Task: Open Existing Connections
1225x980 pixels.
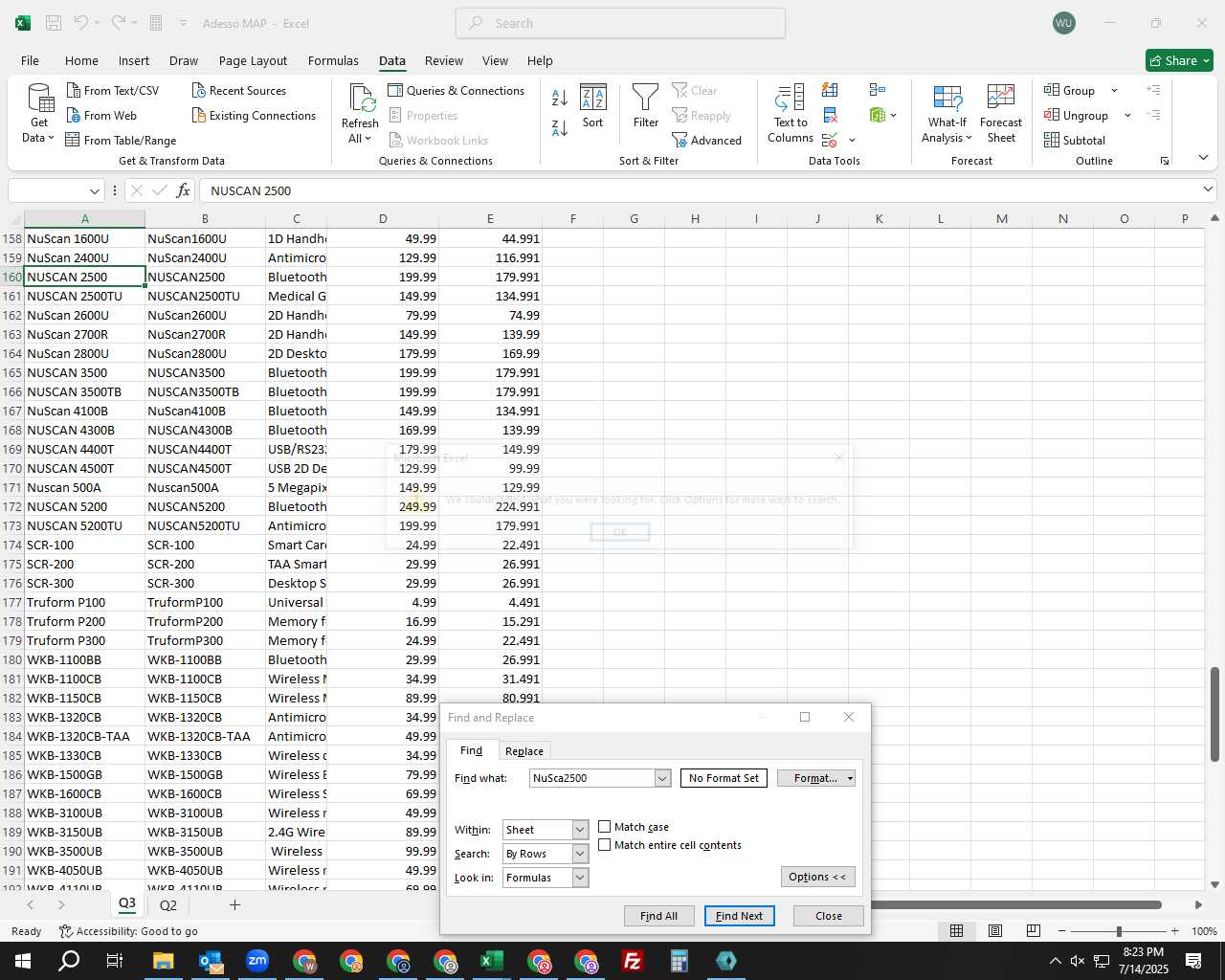Action: (x=254, y=115)
